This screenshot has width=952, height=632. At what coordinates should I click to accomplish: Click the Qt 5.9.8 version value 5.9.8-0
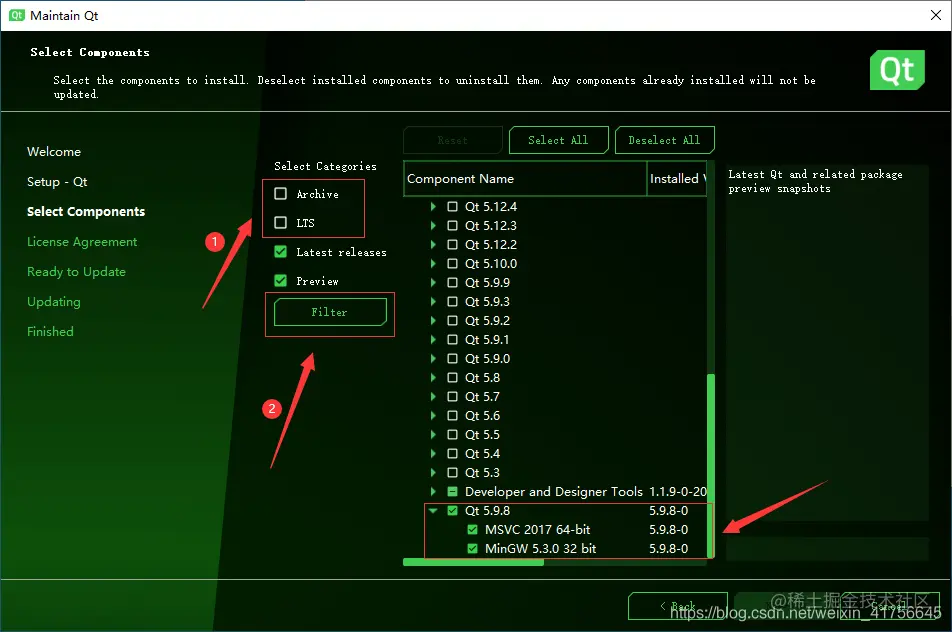tap(668, 511)
